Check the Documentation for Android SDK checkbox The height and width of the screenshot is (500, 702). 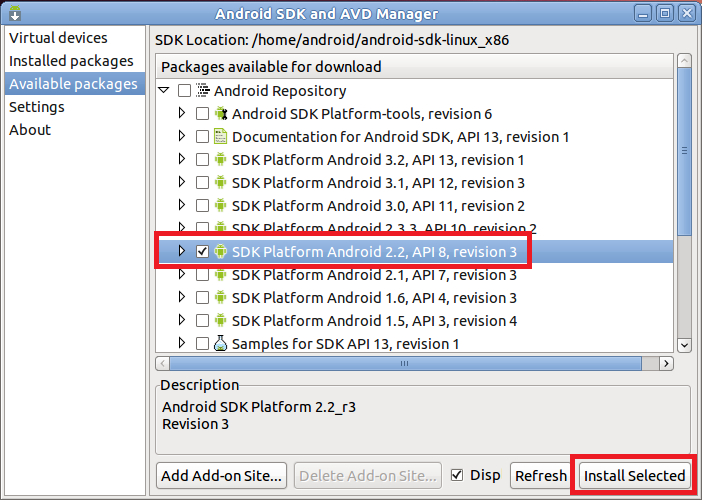pos(202,137)
